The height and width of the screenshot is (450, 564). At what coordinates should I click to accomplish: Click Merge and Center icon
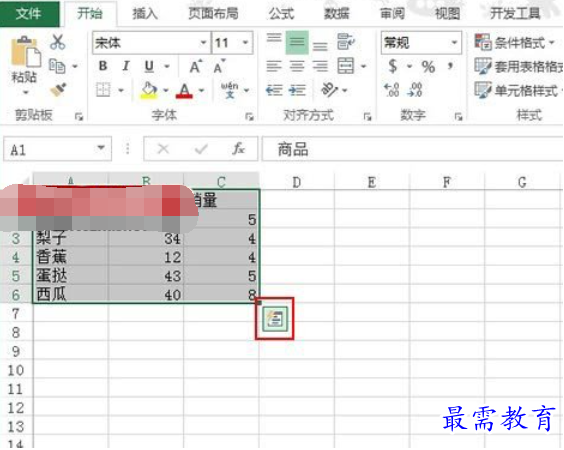(346, 66)
